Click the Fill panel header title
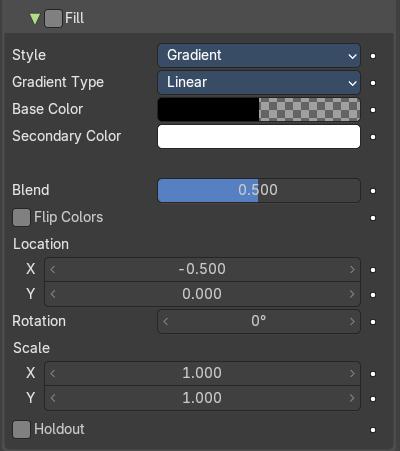 [74, 18]
